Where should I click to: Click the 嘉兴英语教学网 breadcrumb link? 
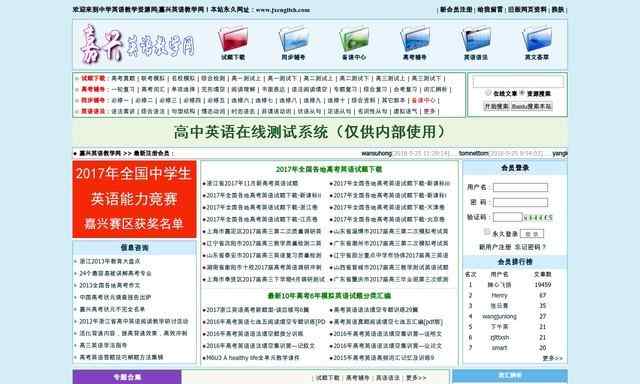click(x=100, y=153)
